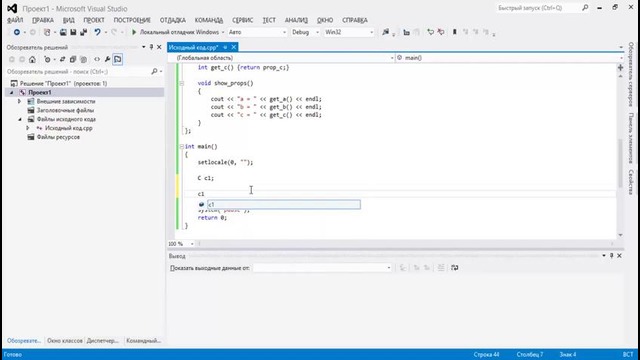
Task: Open the СЕРВИС menu
Action: pos(242,20)
